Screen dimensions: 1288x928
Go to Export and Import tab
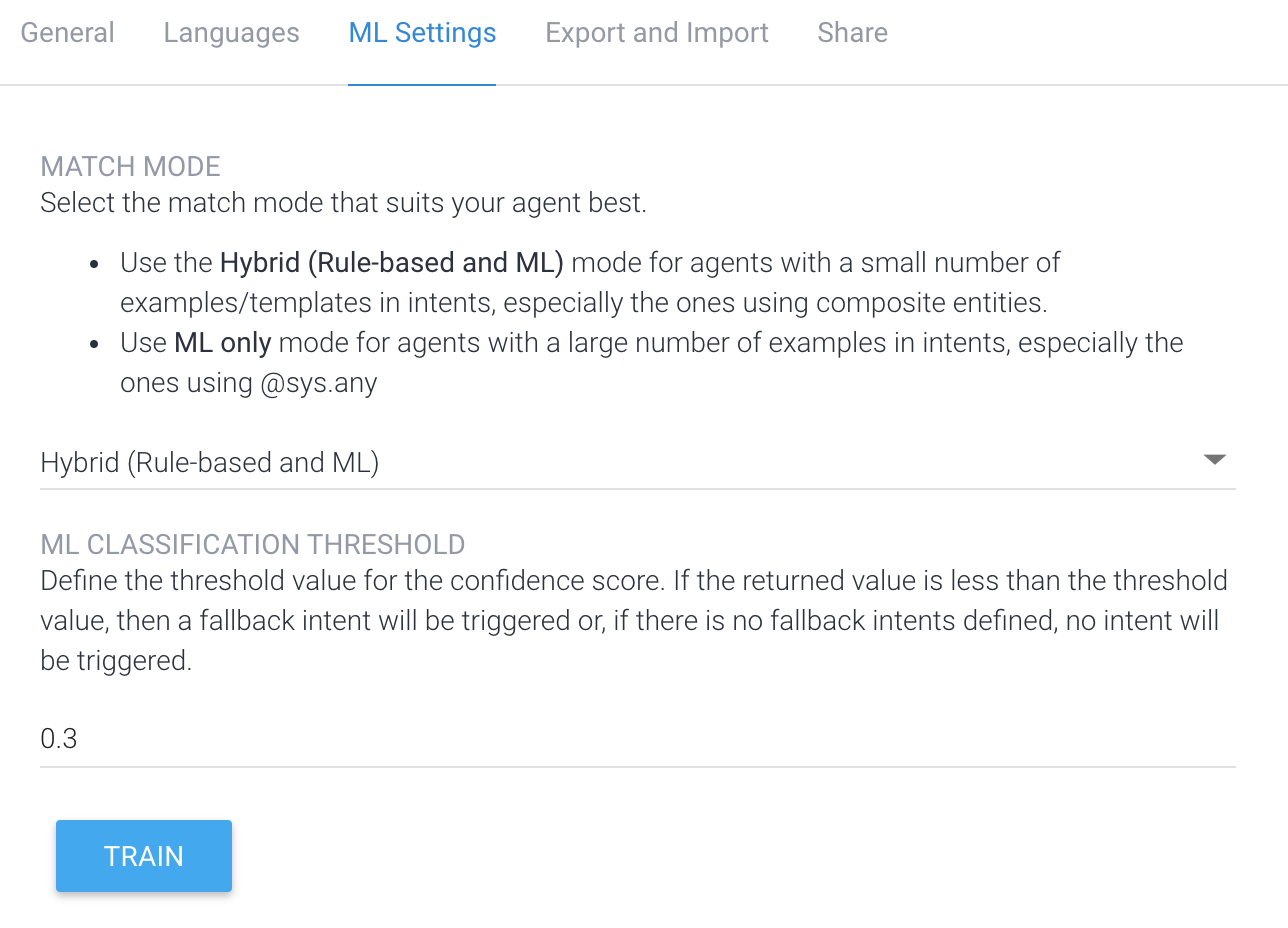click(x=656, y=33)
